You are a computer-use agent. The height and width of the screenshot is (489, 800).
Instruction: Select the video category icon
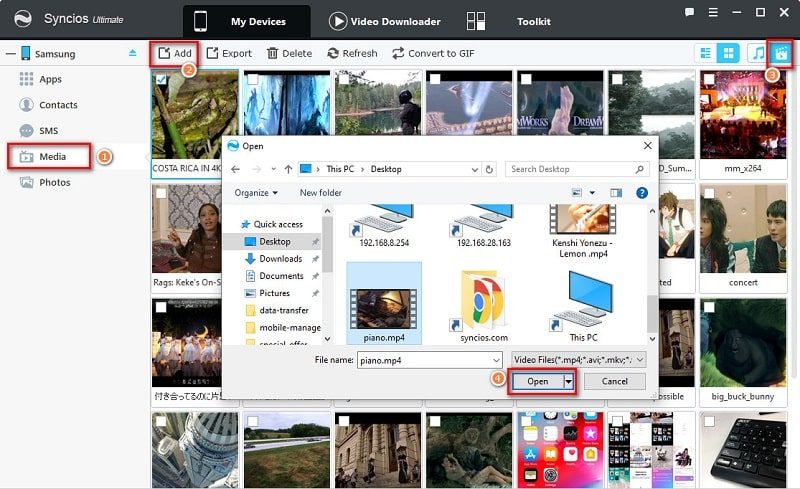click(784, 53)
